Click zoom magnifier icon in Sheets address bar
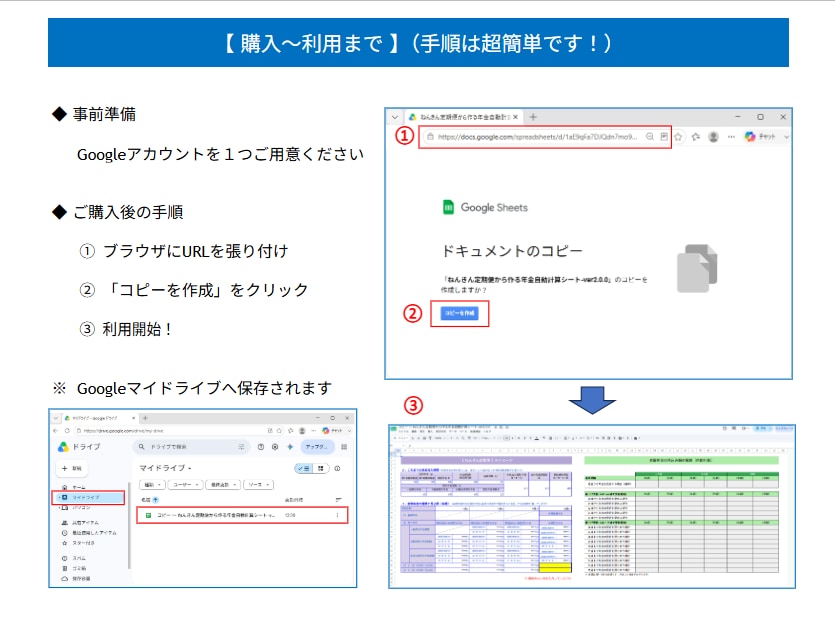The width and height of the screenshot is (835, 636). point(650,137)
